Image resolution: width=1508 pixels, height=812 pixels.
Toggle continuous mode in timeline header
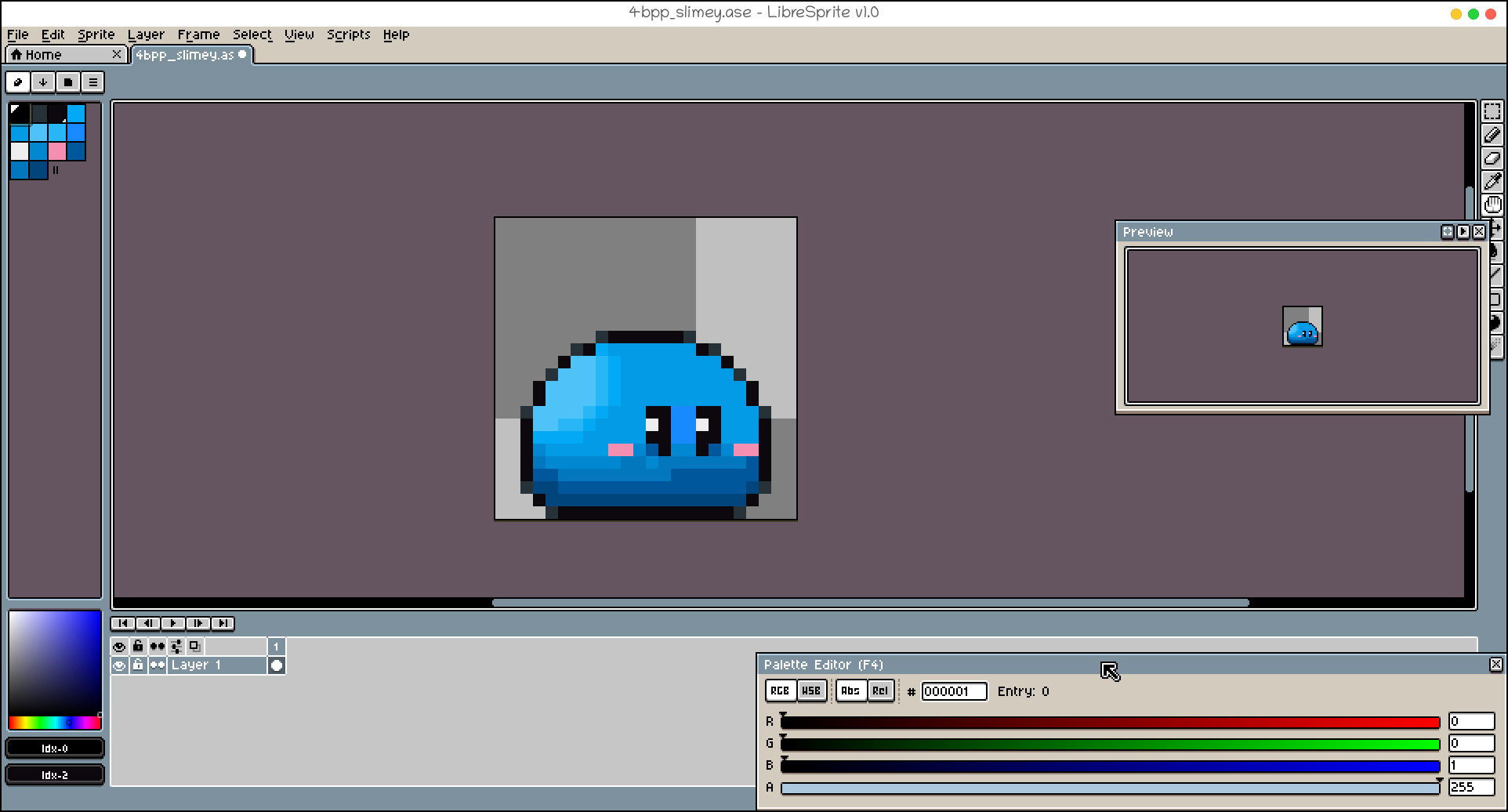pos(158,647)
